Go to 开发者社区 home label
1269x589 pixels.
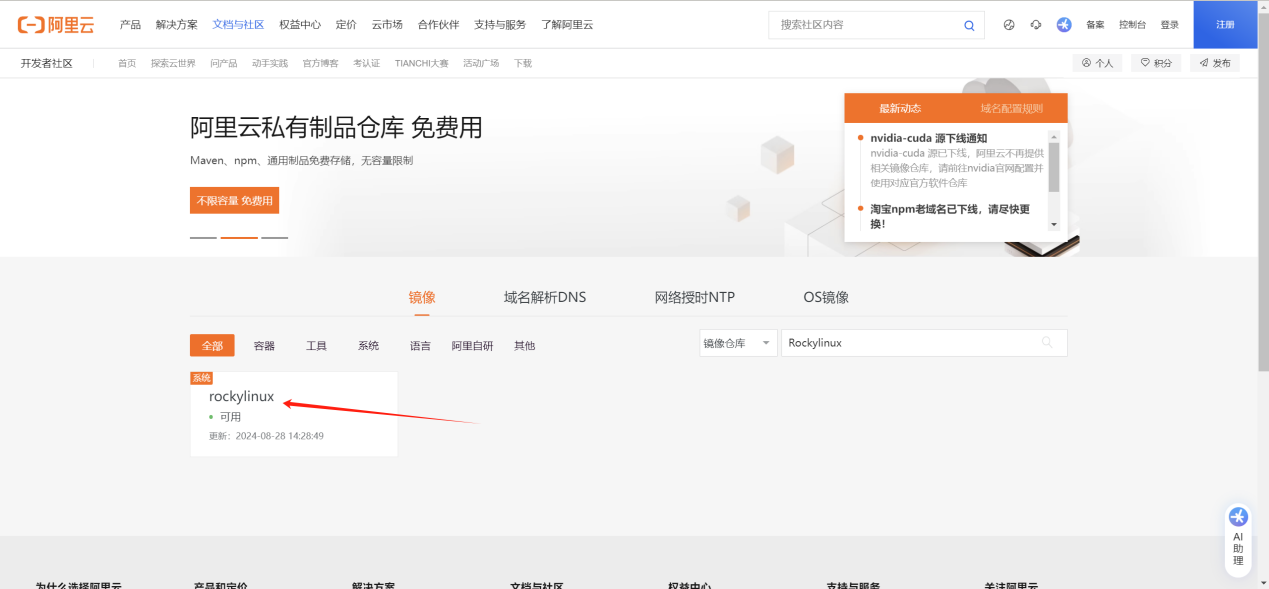[47, 63]
